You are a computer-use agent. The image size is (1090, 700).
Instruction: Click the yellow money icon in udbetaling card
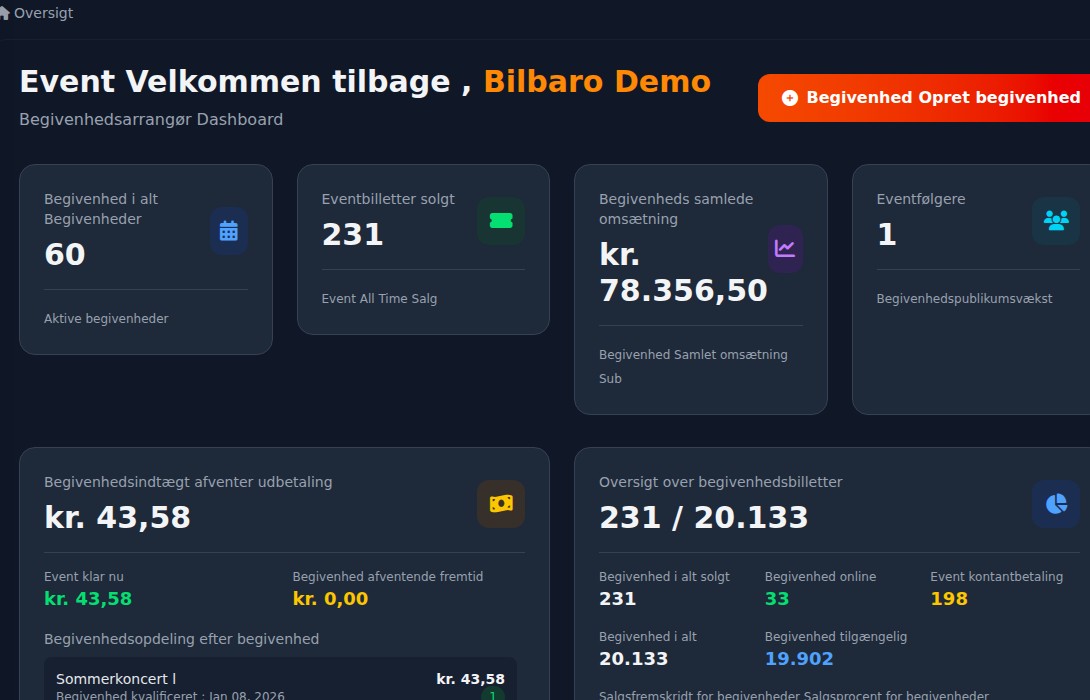[x=501, y=504]
